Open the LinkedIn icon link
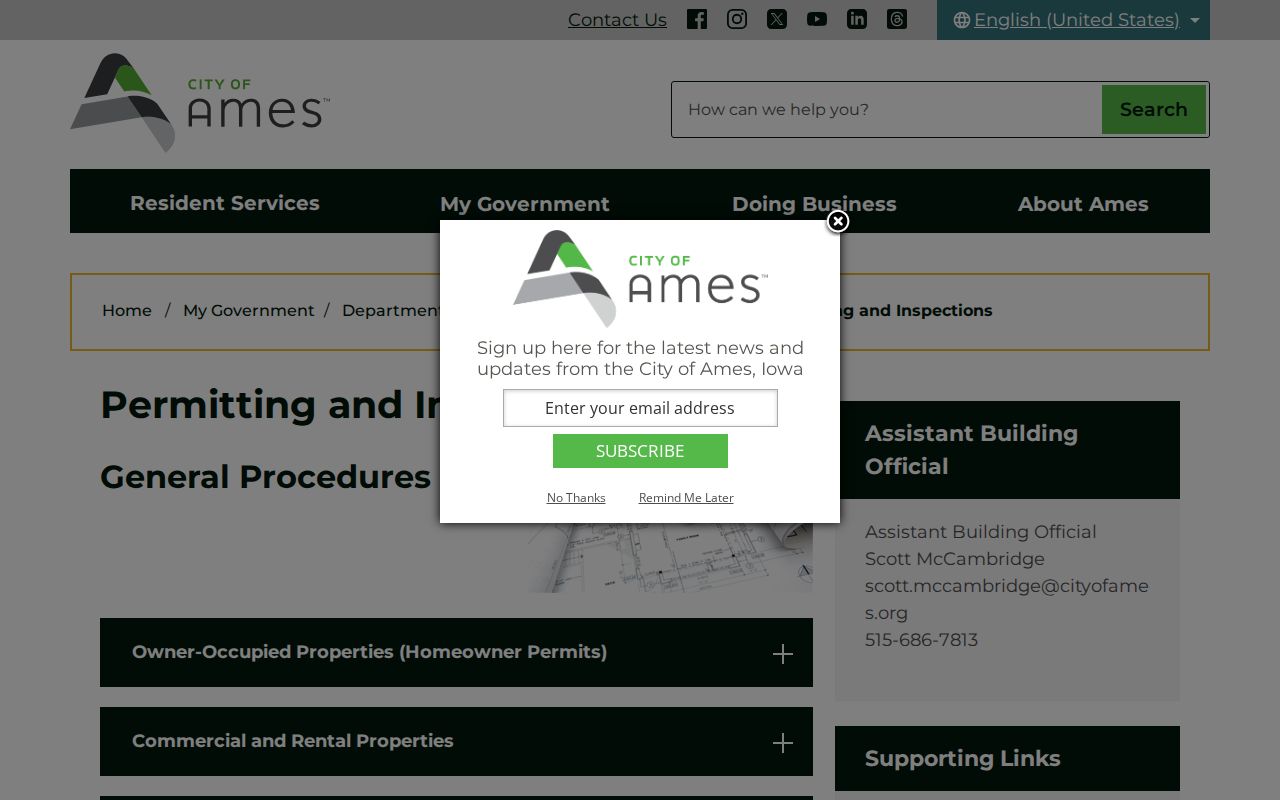 pos(857,19)
